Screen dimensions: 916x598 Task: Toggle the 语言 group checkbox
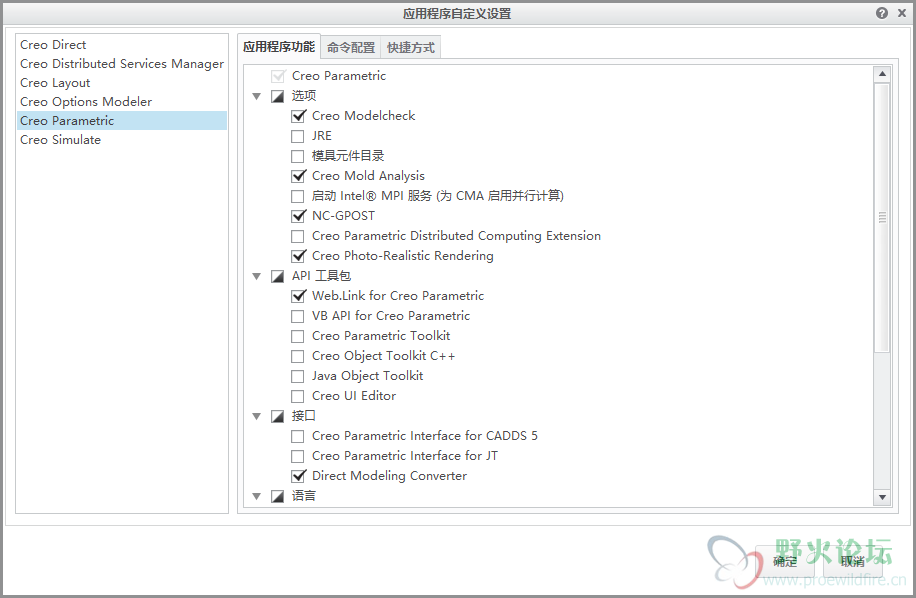point(277,496)
